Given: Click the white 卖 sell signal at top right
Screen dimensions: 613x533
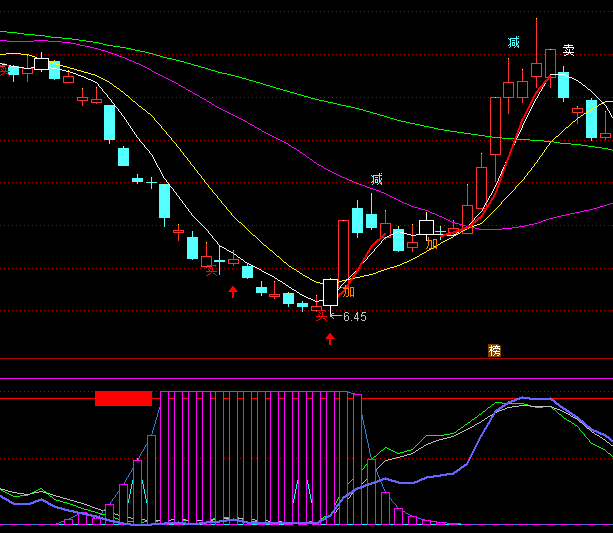Looking at the screenshot, I should click(568, 50).
